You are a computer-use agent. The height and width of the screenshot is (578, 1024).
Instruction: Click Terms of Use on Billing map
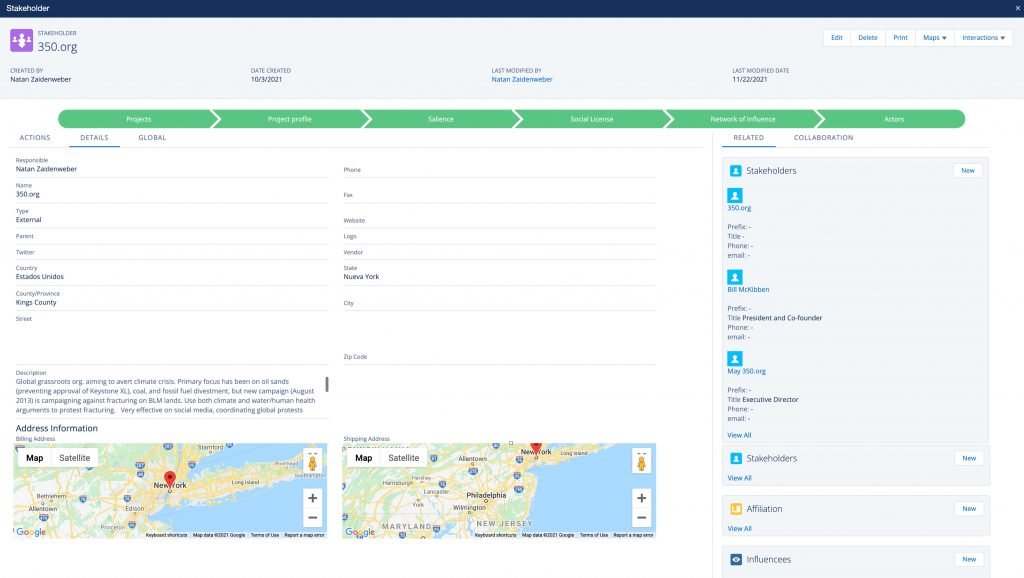(x=264, y=536)
